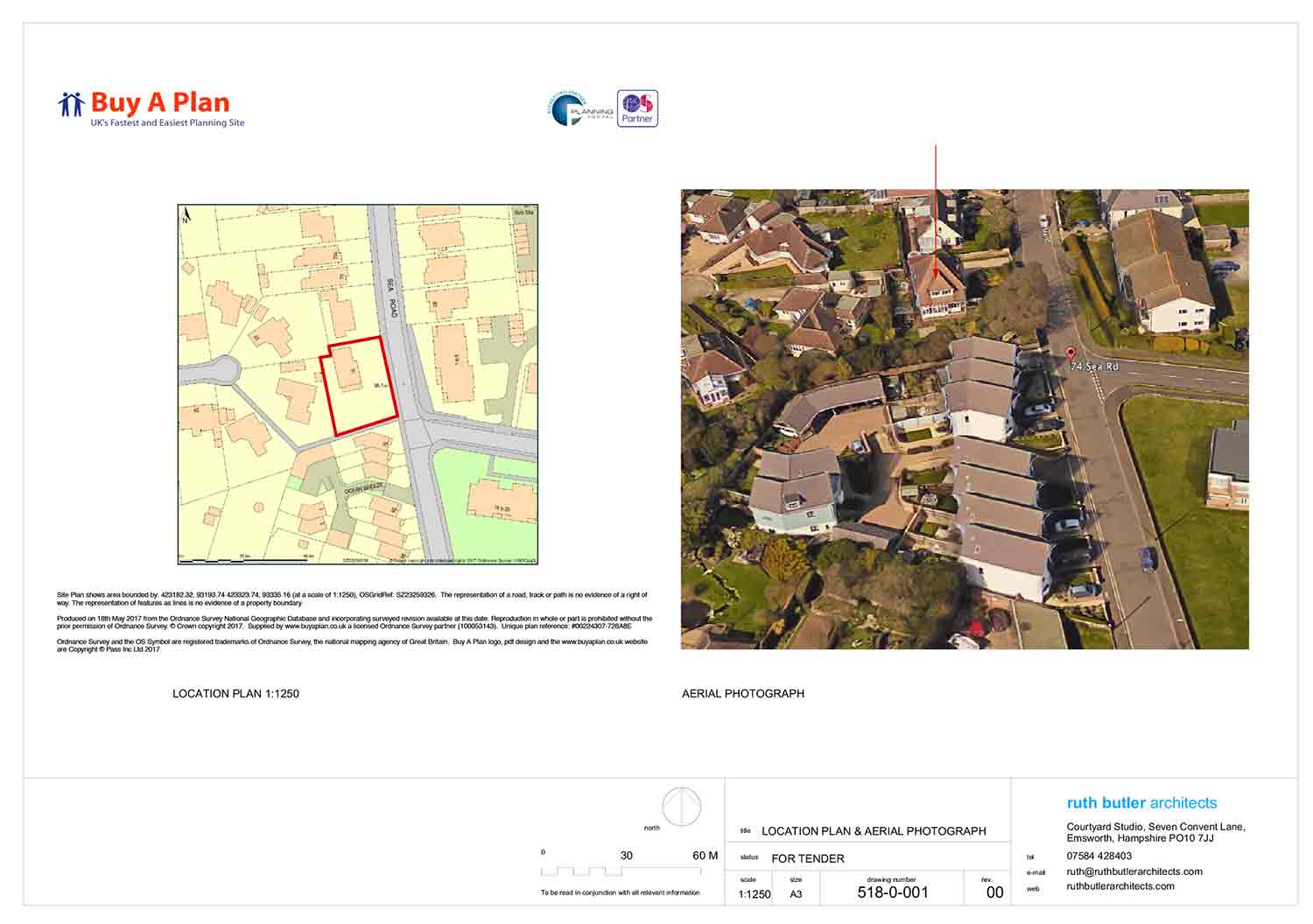This screenshot has width=1313, height=924.
Task: Click the drawing number 518-0-001
Action: pyautogui.click(x=892, y=892)
